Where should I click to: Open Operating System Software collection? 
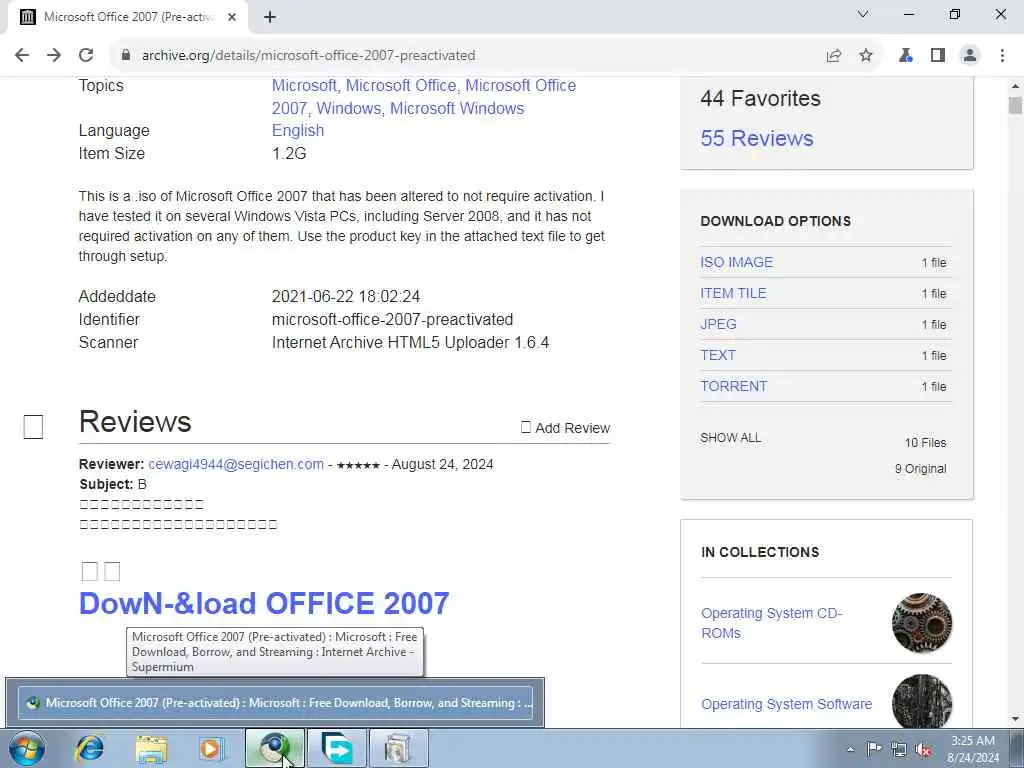786,704
